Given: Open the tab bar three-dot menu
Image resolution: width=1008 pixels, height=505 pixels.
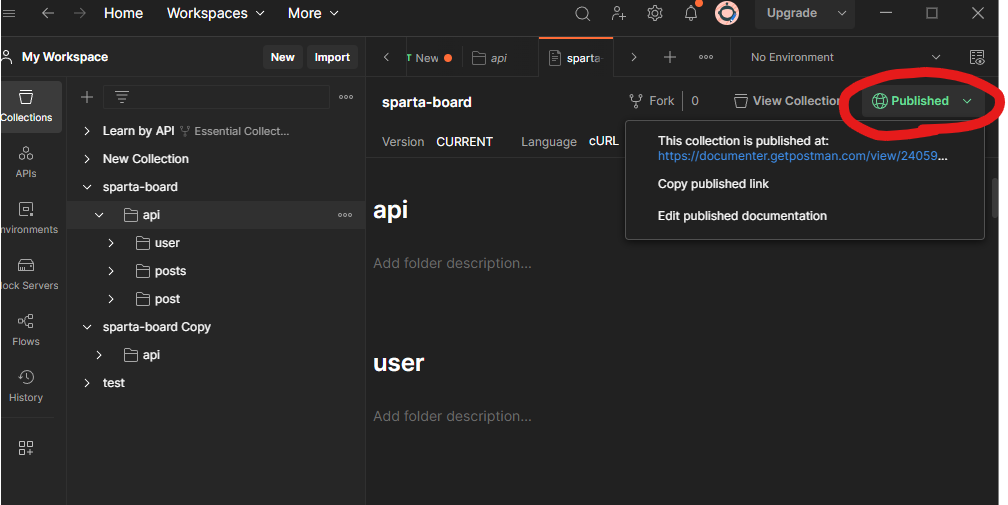Looking at the screenshot, I should pos(706,57).
